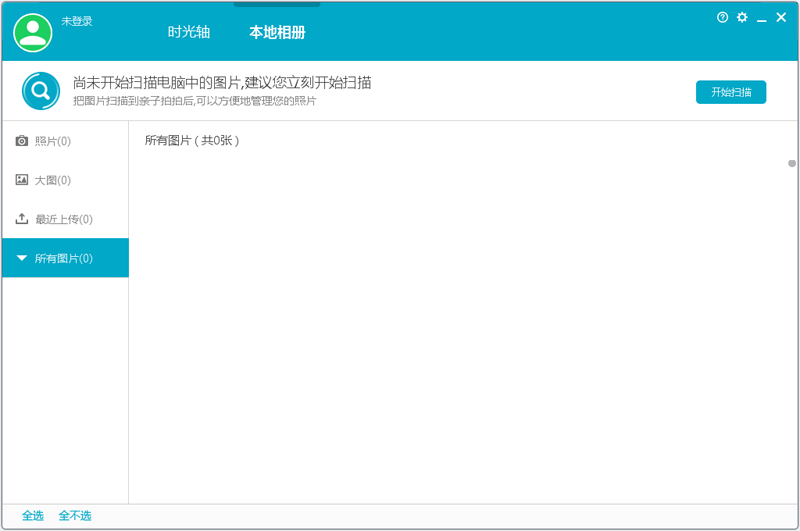Image resolution: width=800 pixels, height=531 pixels.
Task: Open the 大图(0) category label
Action: click(x=53, y=180)
